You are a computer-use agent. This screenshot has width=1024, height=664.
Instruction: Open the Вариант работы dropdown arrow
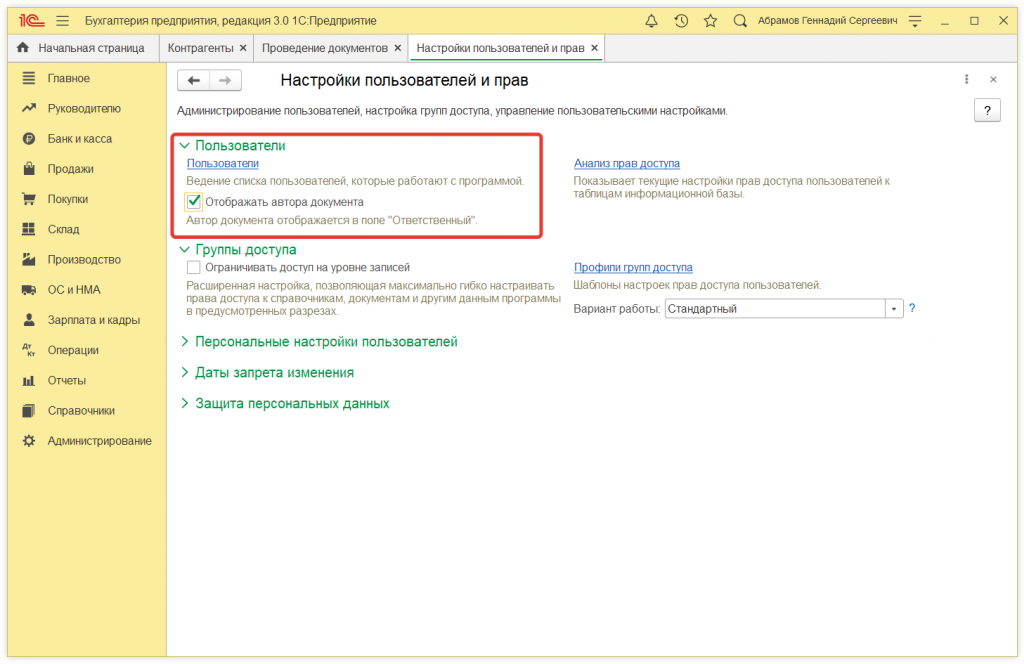point(894,309)
